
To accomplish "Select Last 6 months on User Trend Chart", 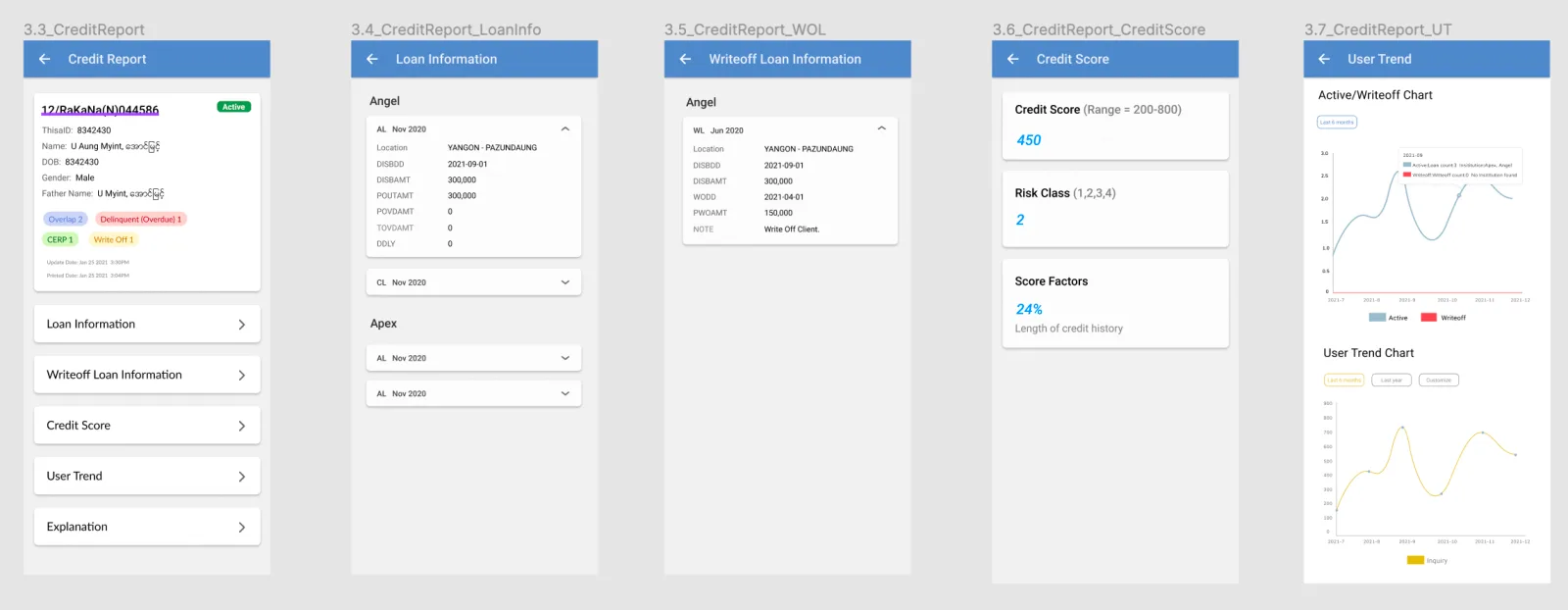I will [x=1344, y=381].
